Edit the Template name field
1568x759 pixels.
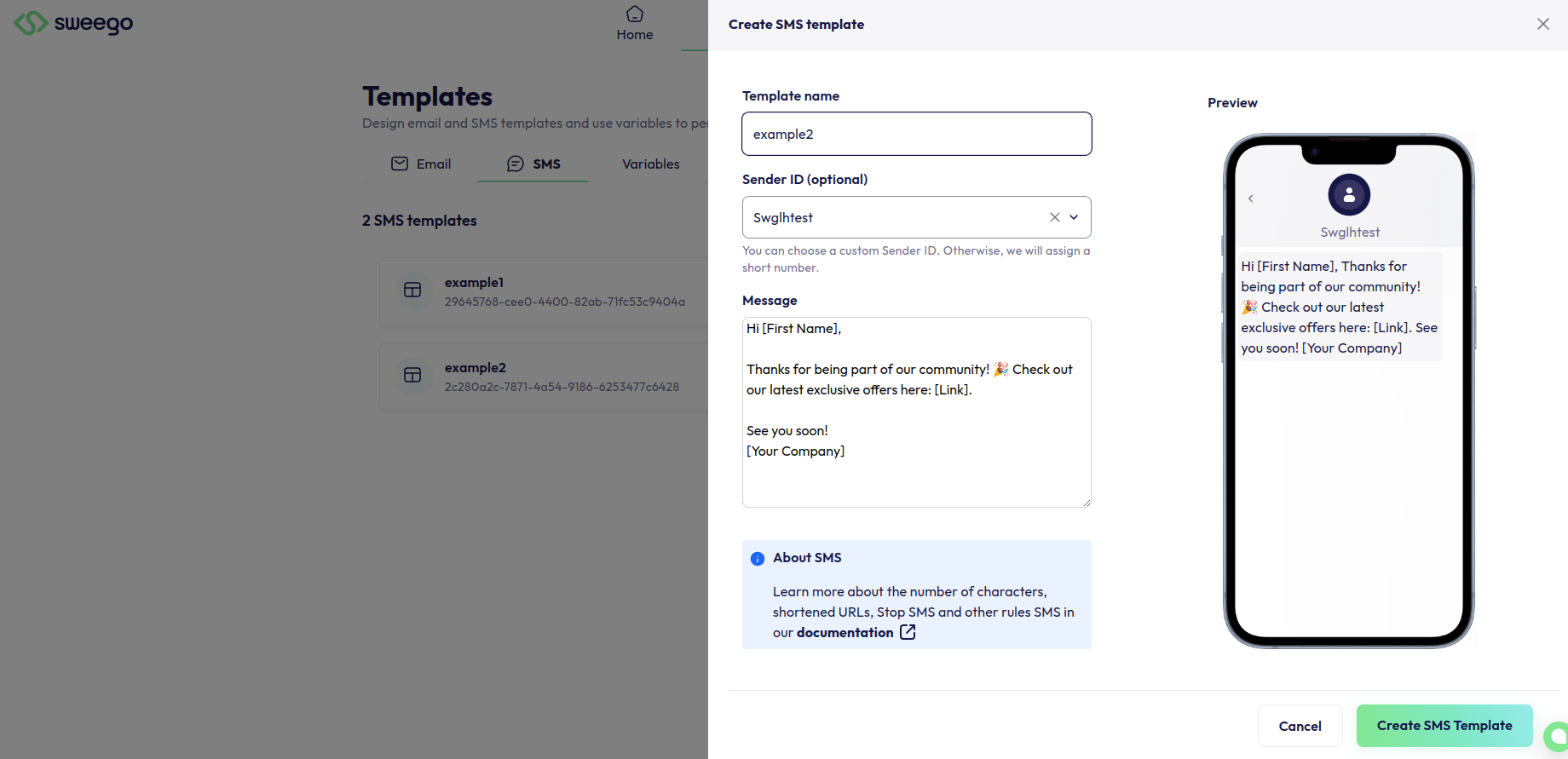(917, 134)
